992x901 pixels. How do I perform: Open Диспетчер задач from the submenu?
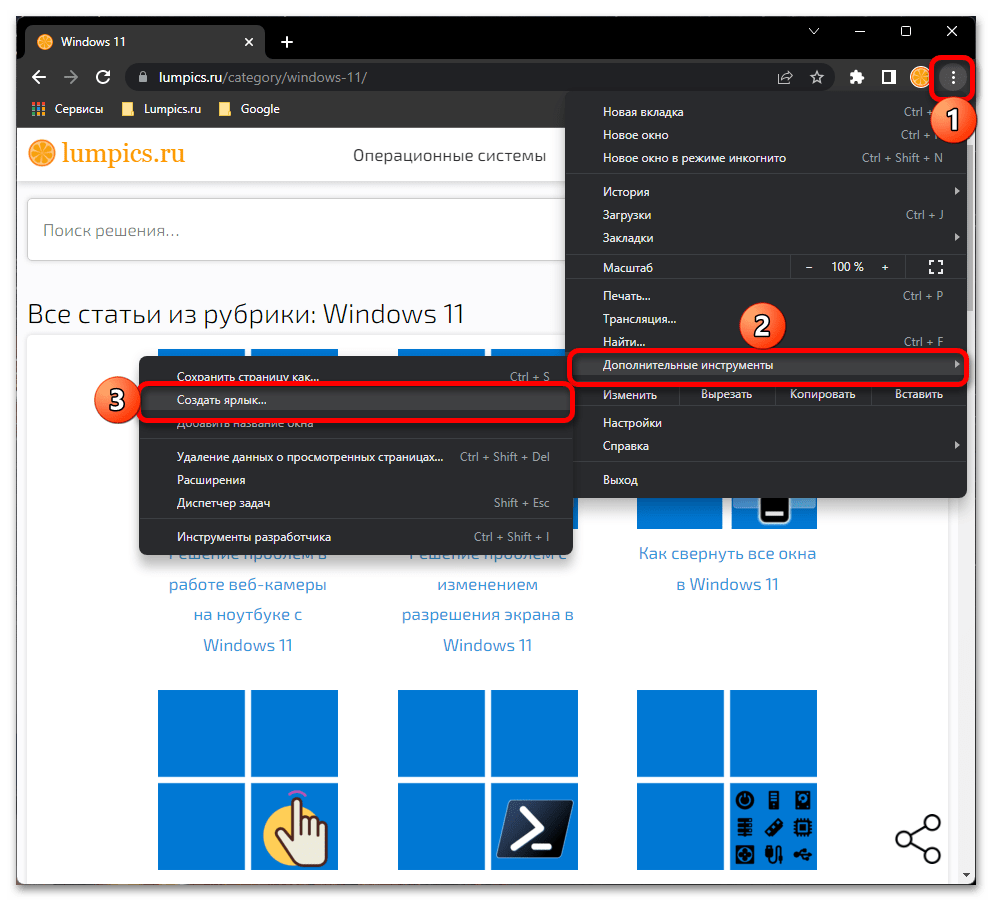pyautogui.click(x=356, y=503)
